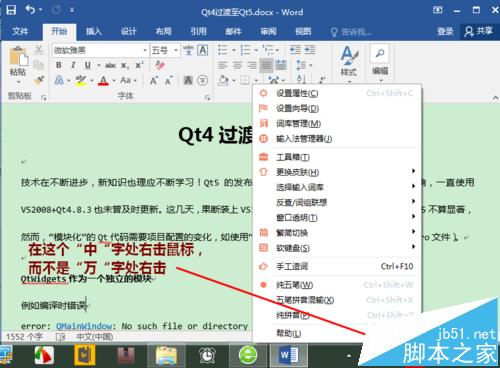Viewport: 500px width, 368px height.
Task: Click the 告诉我 search box
Action: (x=351, y=32)
